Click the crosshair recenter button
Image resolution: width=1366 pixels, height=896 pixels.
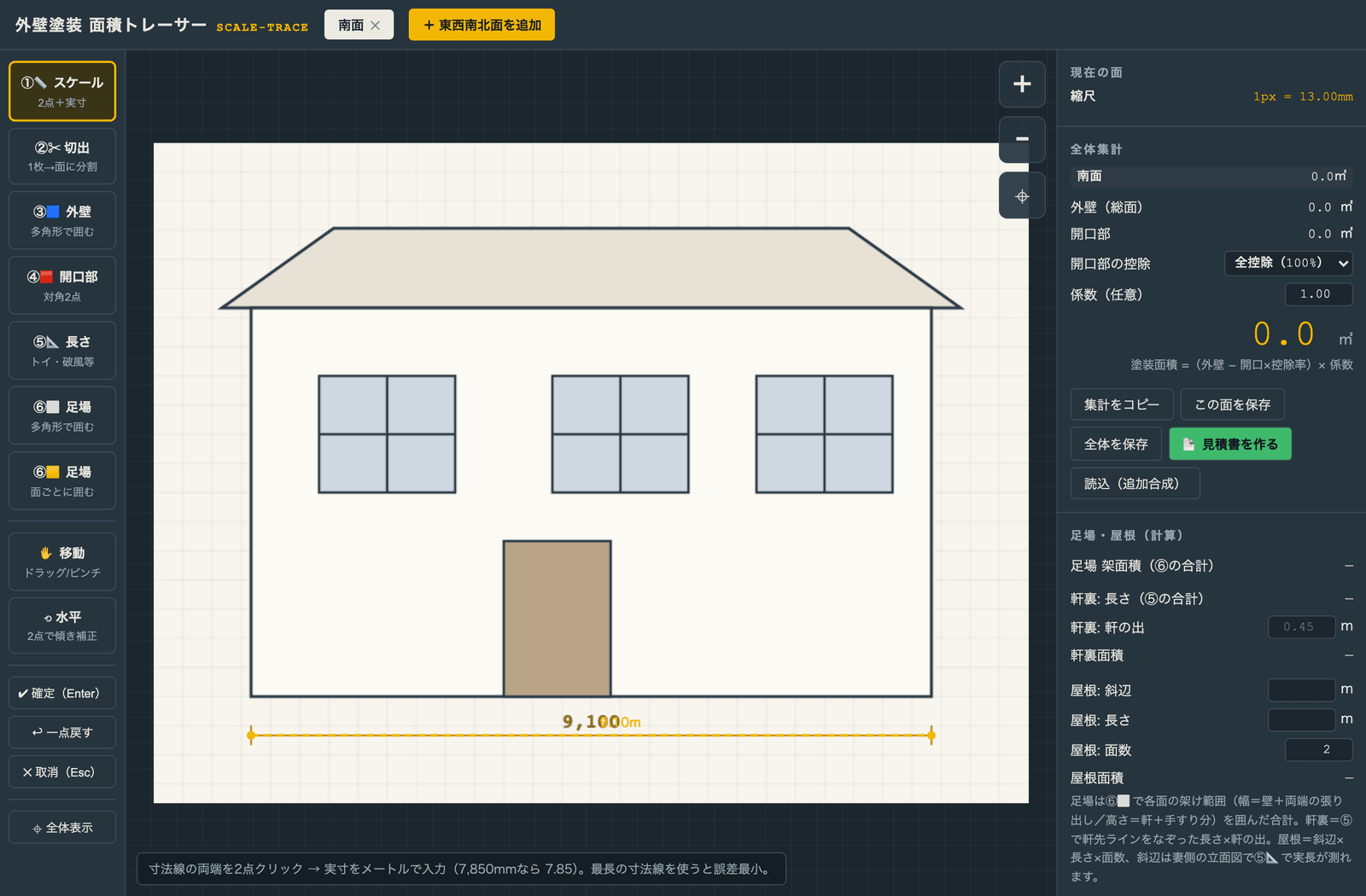click(1022, 195)
